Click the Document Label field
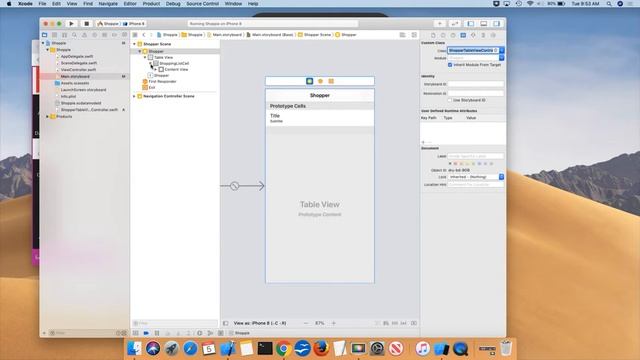Viewport: 640px width, 360px height. click(476, 156)
